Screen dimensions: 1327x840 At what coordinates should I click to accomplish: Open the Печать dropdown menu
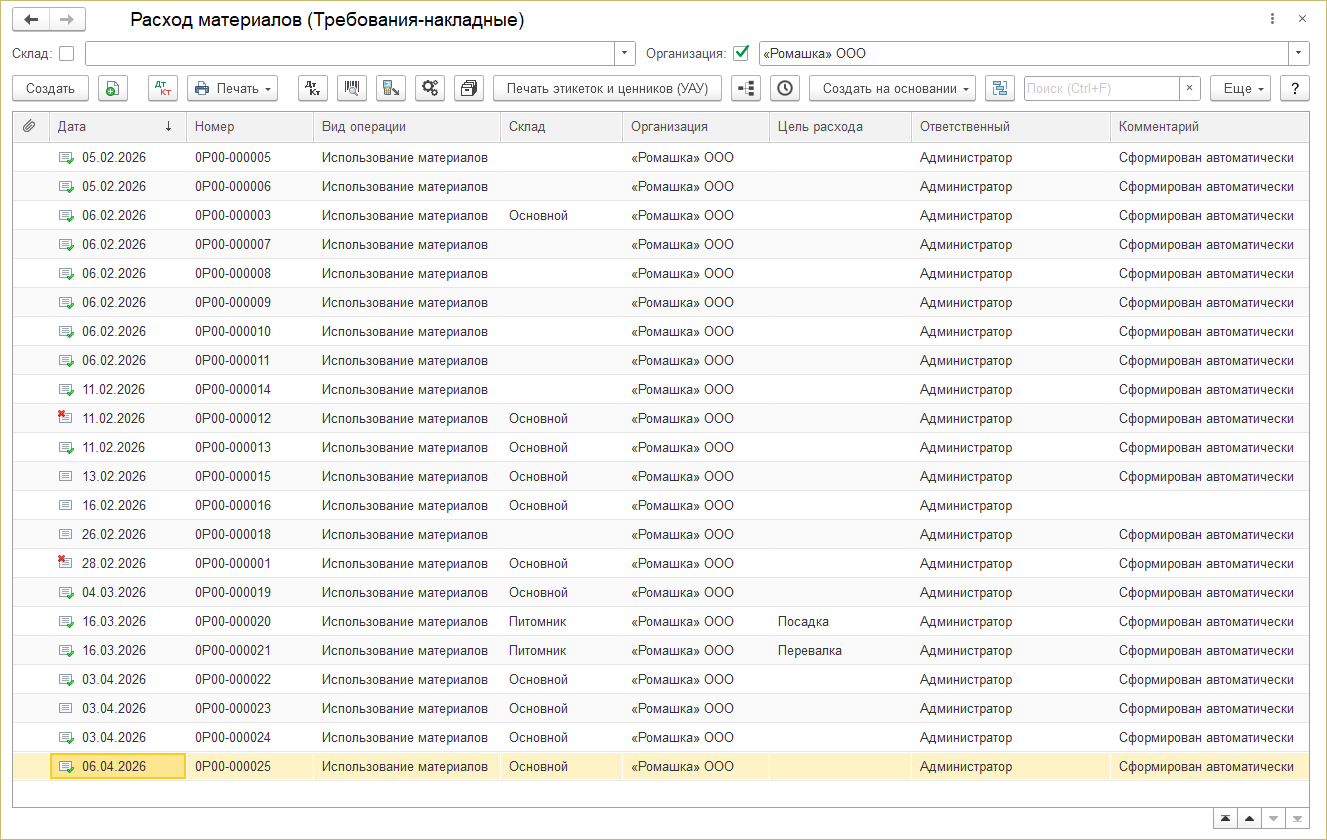(x=232, y=88)
